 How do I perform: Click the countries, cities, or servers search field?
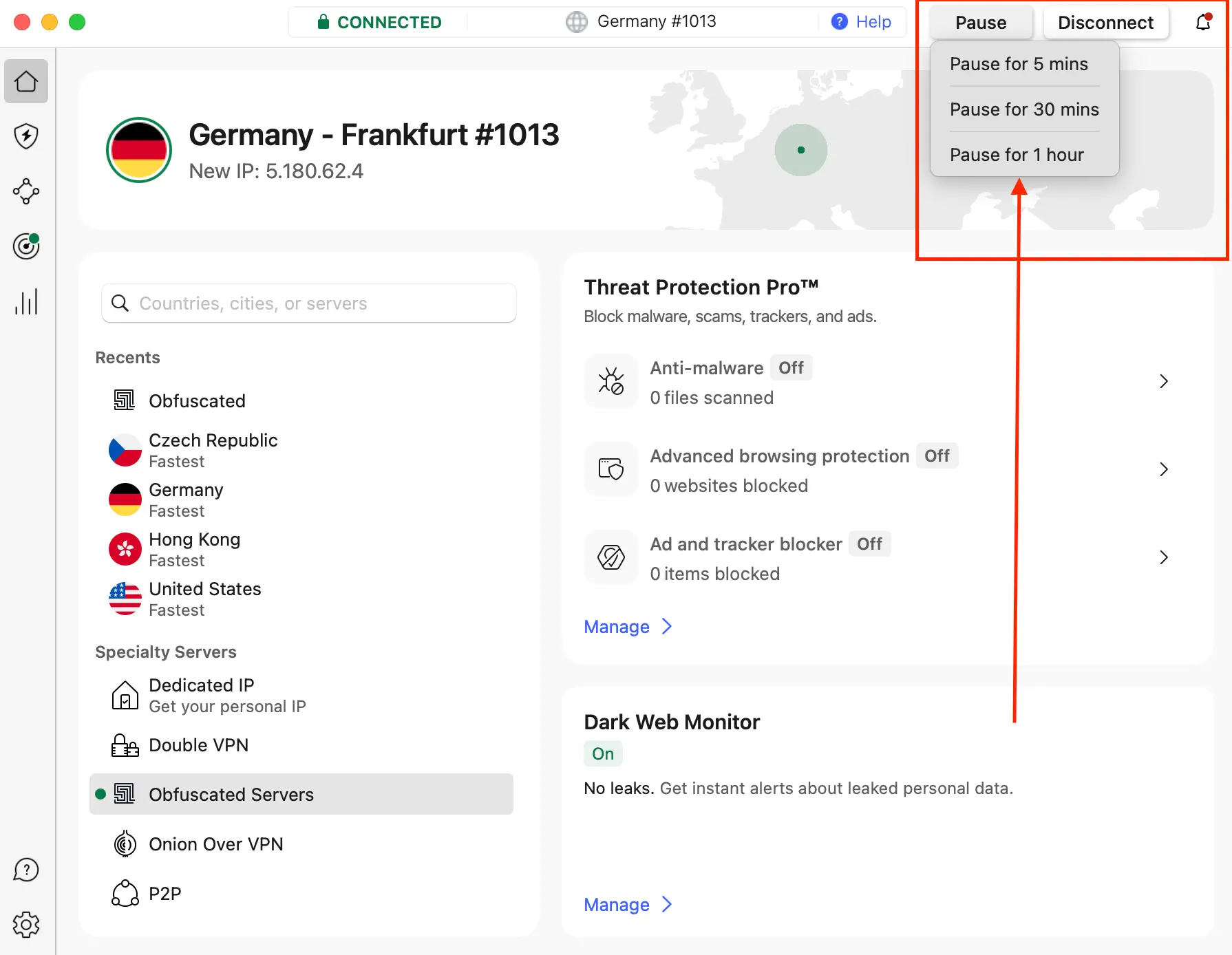(310, 303)
